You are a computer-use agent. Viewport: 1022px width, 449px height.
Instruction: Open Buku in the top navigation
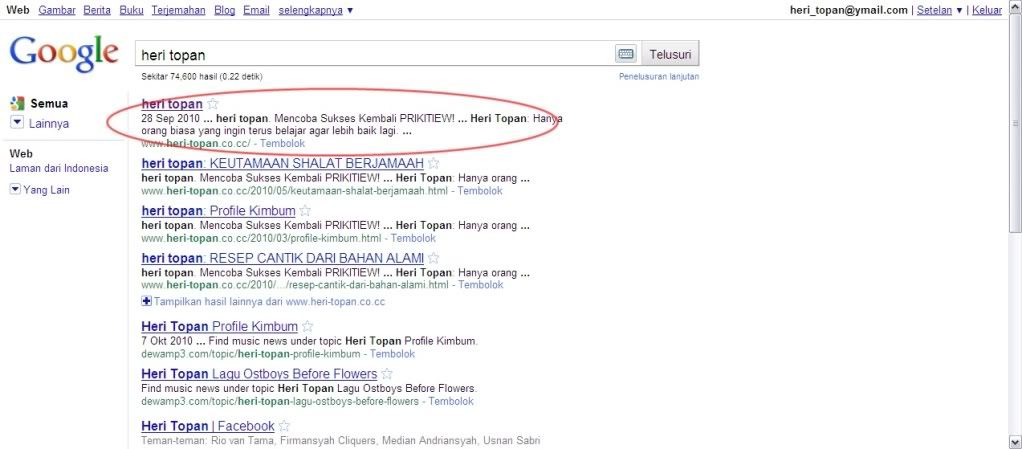pos(132,10)
